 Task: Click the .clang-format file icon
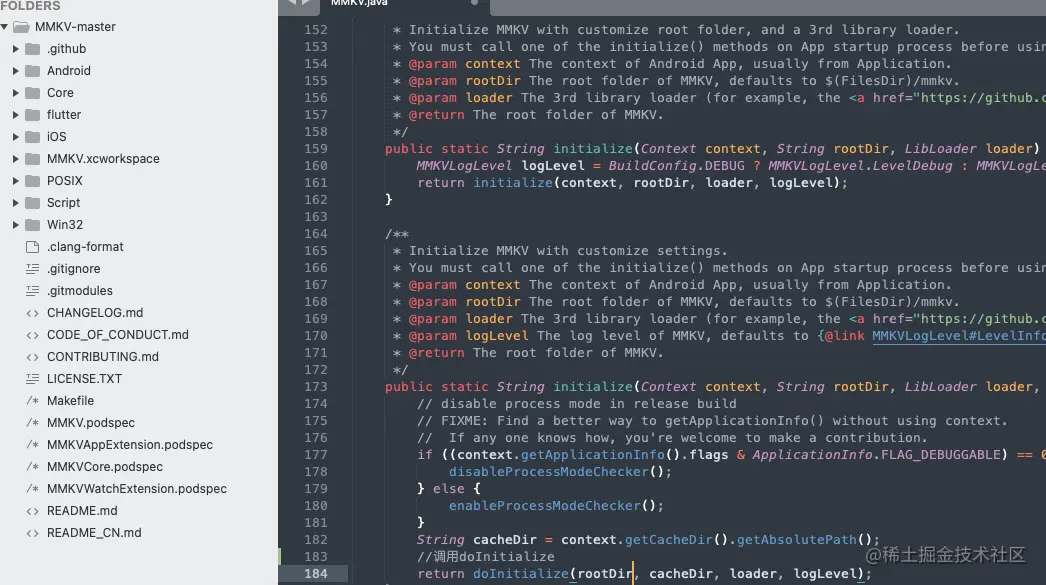(33, 247)
